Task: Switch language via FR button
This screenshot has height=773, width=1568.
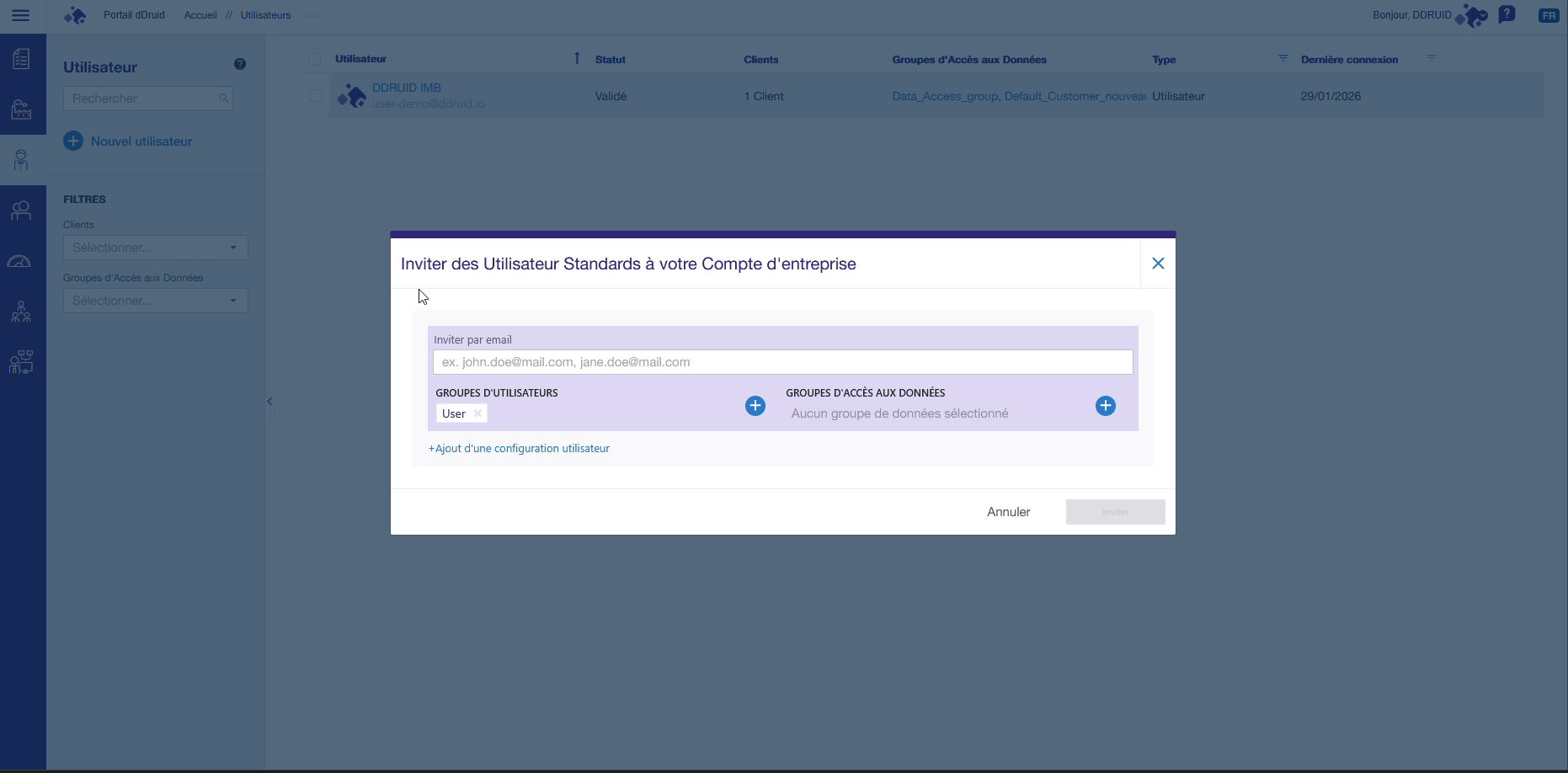Action: [x=1548, y=15]
